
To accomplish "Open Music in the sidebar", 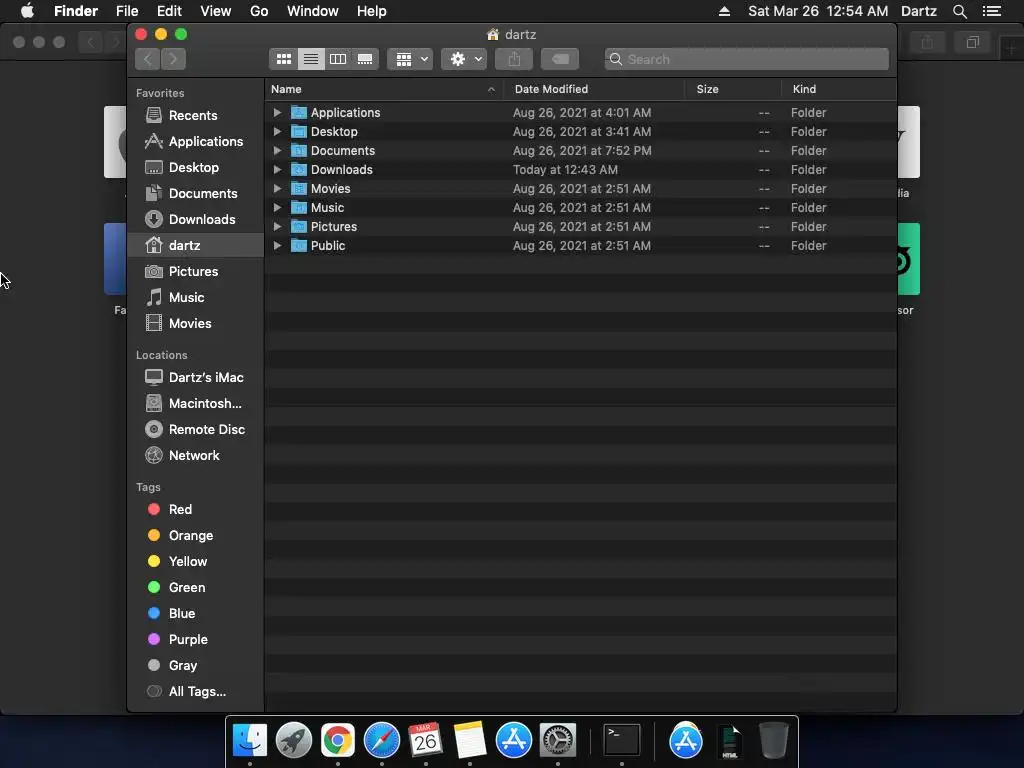I will 195,297.
